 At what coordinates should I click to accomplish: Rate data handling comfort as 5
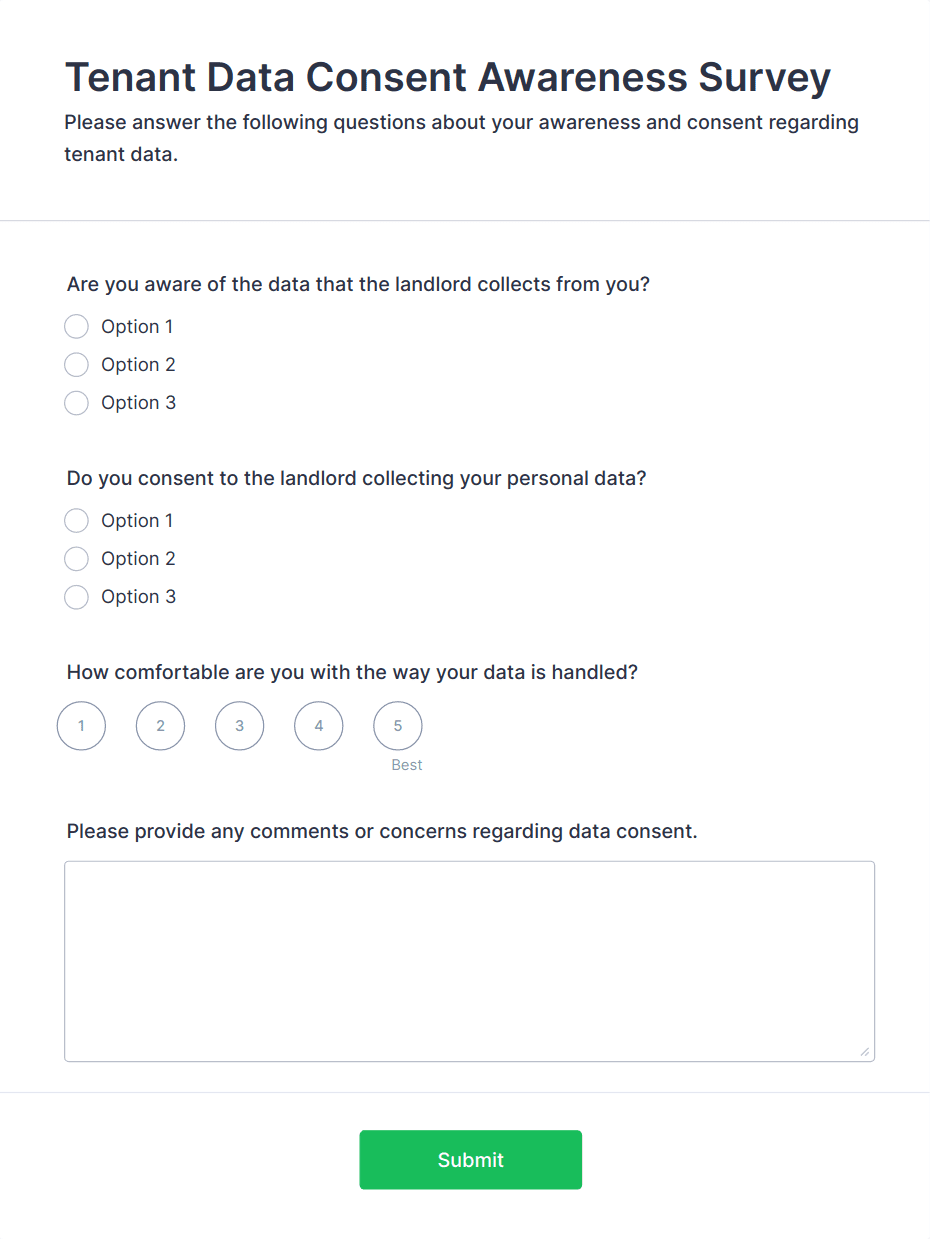[x=397, y=726]
